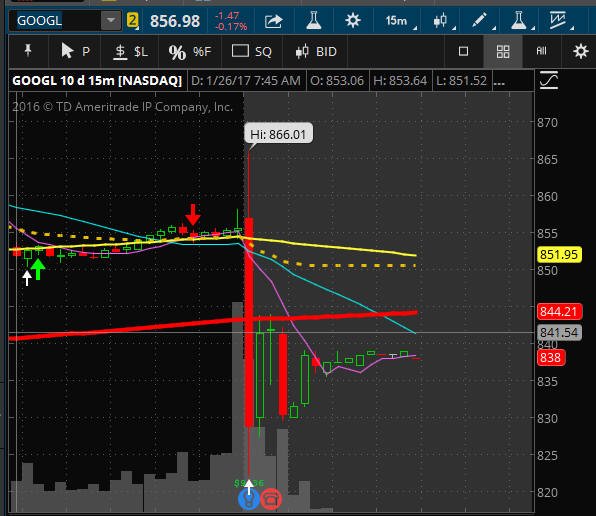The height and width of the screenshot is (516, 596).
Task: Toggle the BID candlestick button
Action: click(x=316, y=51)
